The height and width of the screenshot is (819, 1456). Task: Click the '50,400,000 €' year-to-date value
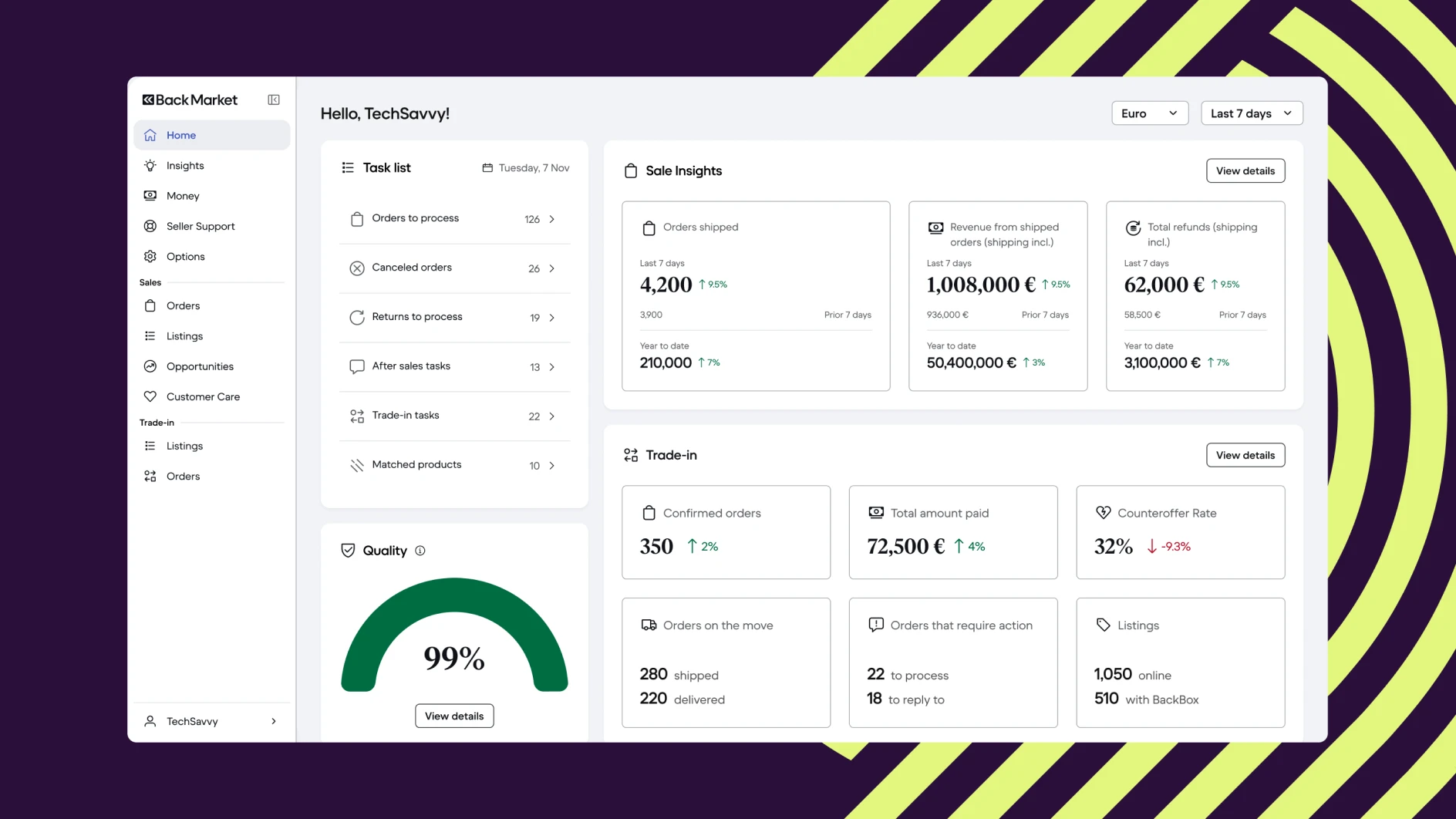tap(972, 362)
